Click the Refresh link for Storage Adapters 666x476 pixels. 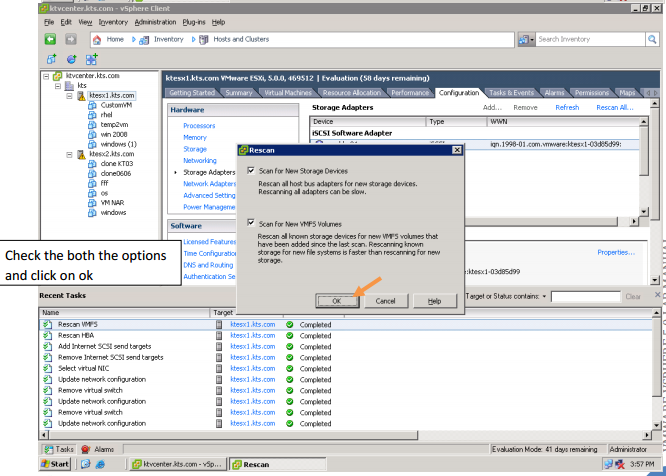click(x=567, y=107)
